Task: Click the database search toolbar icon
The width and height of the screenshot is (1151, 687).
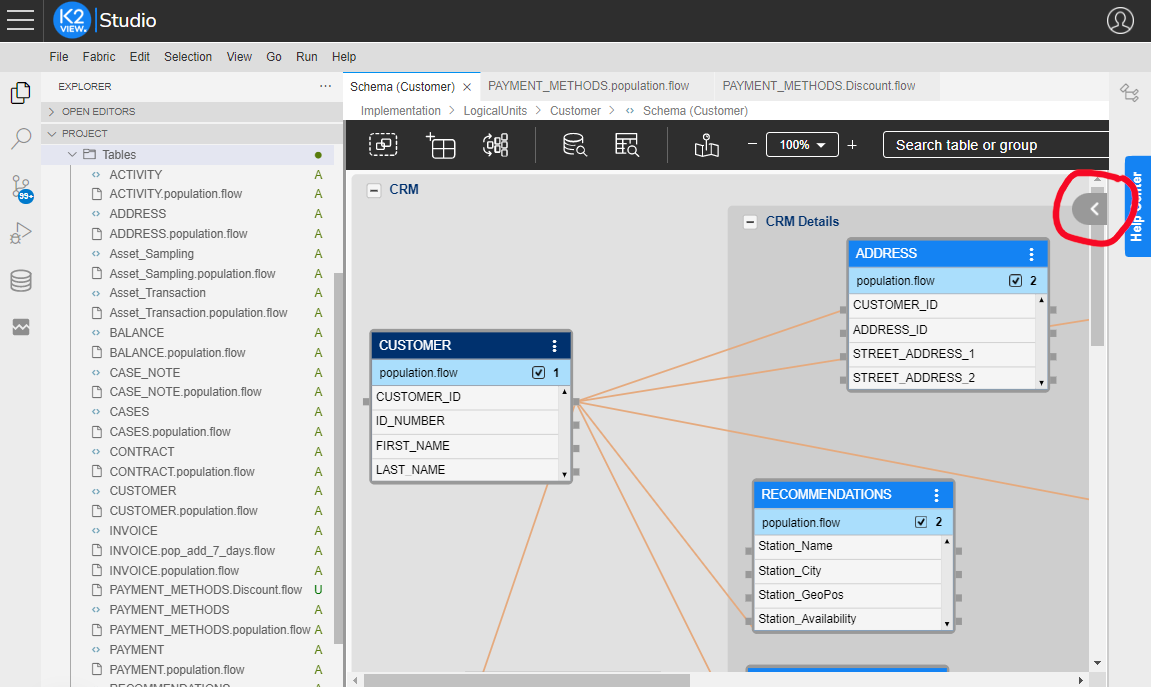Action: pos(574,145)
